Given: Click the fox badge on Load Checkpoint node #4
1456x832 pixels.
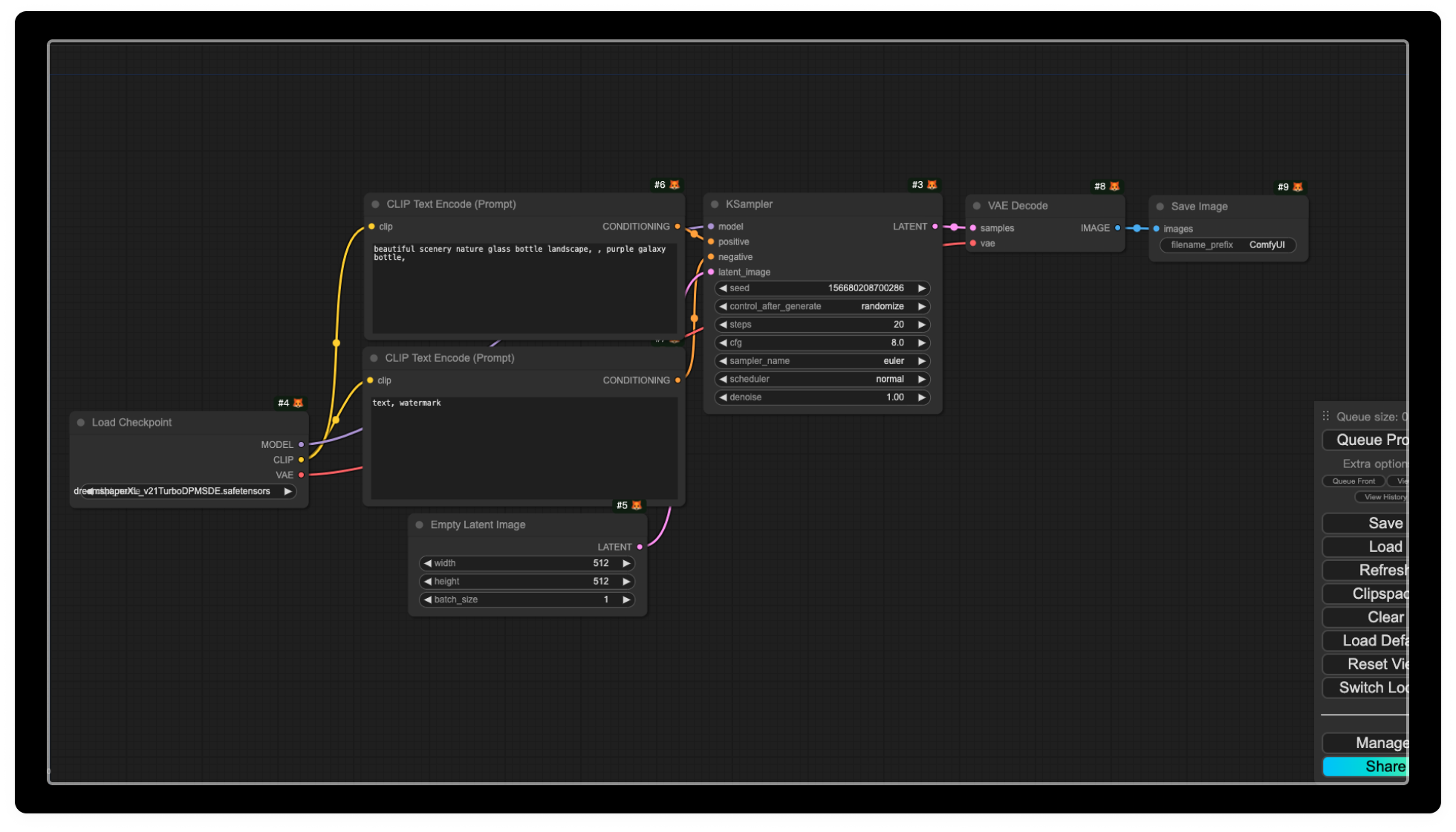Looking at the screenshot, I should [296, 402].
